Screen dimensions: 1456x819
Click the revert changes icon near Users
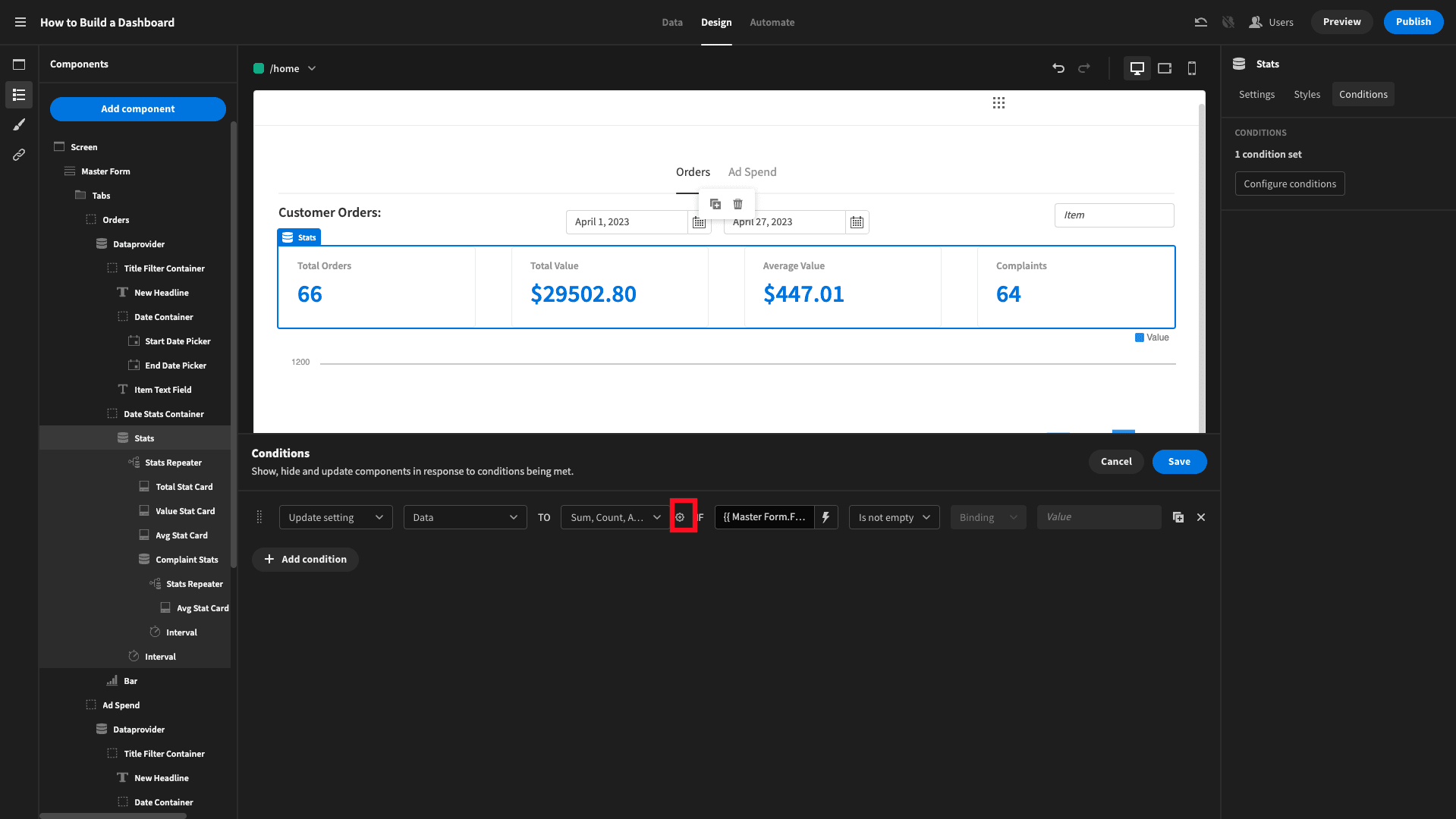click(1200, 22)
